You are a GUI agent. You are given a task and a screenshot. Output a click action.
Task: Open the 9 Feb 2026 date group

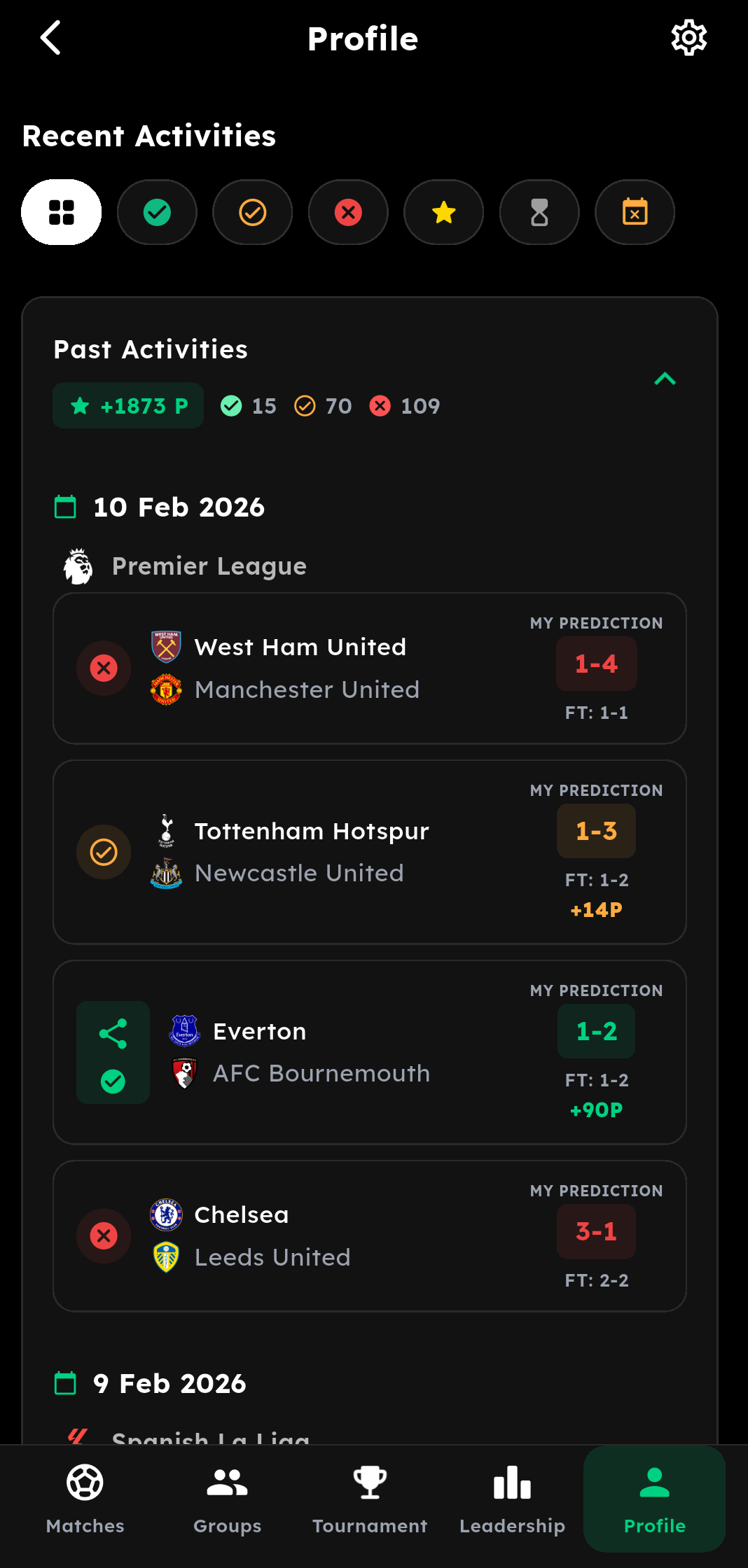[x=169, y=1383]
